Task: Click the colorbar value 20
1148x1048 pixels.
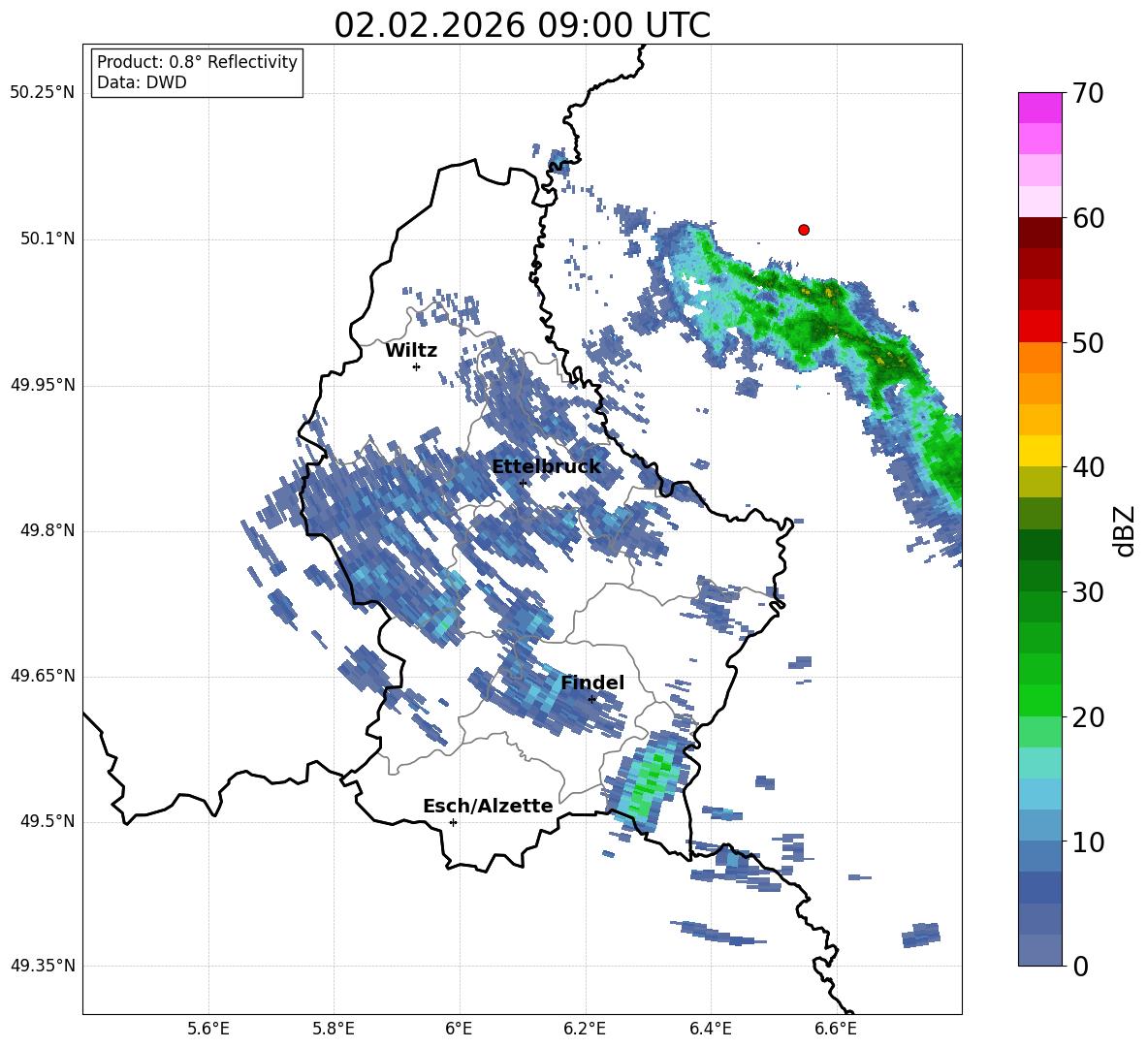Action: (1088, 716)
